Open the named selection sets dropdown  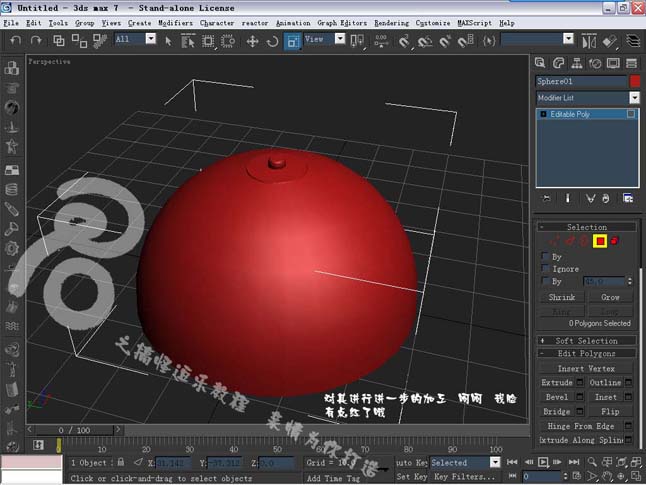coord(568,39)
